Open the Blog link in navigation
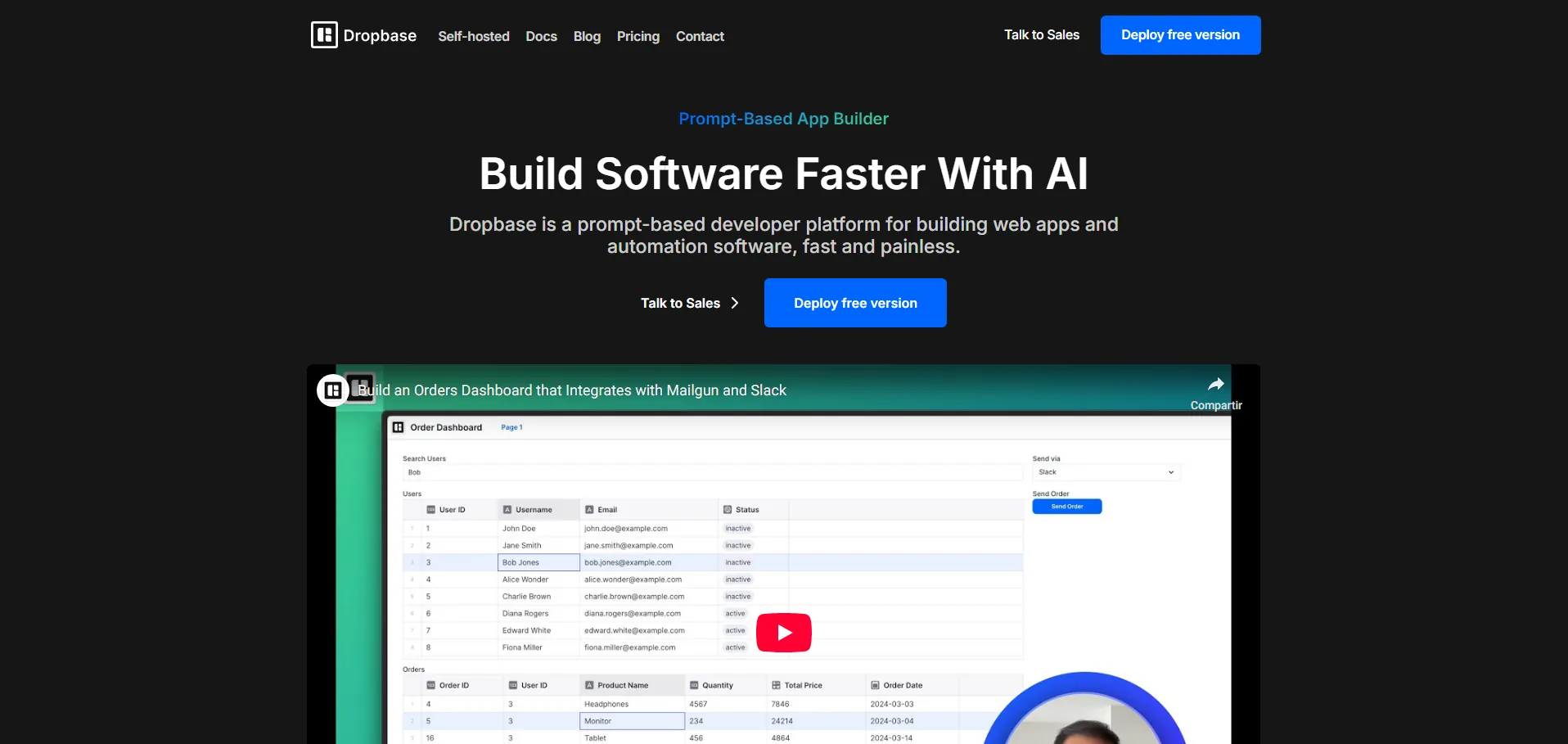Screen dimensions: 1568x744 point(587,36)
